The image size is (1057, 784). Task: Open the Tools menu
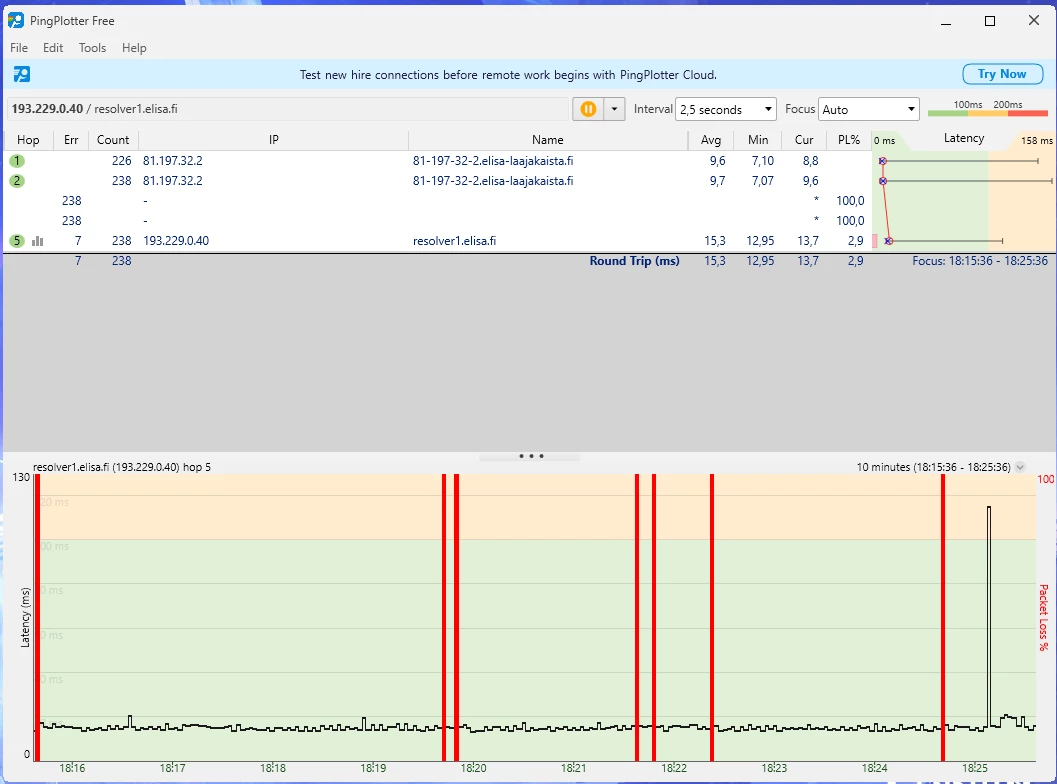92,48
